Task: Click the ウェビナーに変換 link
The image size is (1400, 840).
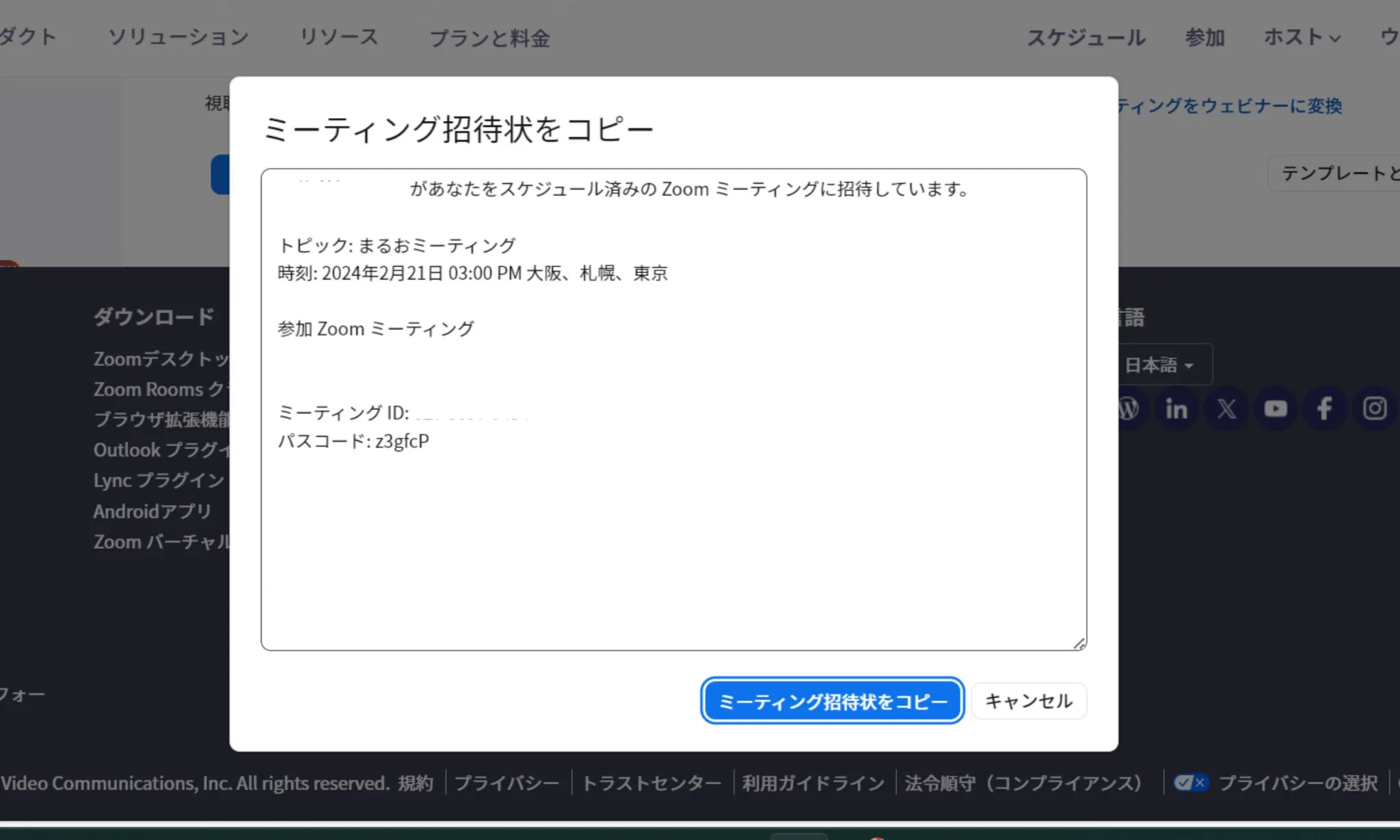Action: tap(1230, 106)
